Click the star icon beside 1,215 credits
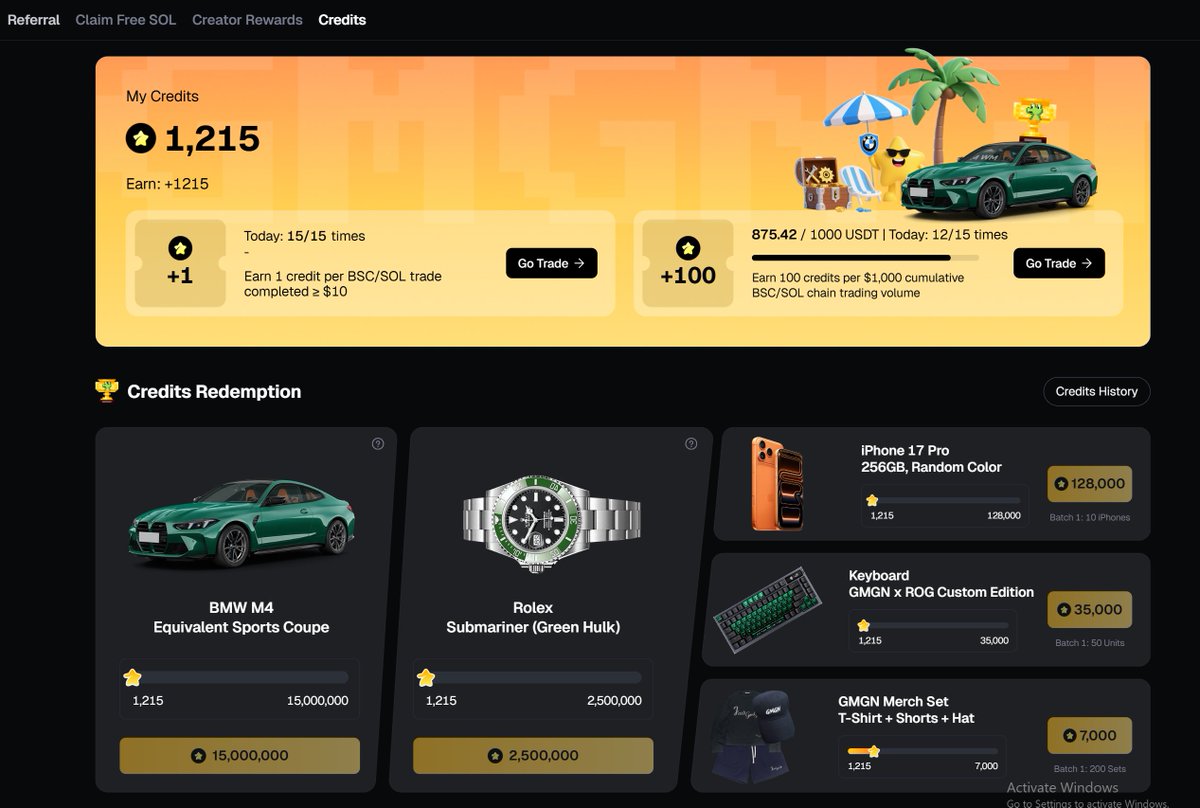Screen dimensions: 1200x808 coord(141,139)
